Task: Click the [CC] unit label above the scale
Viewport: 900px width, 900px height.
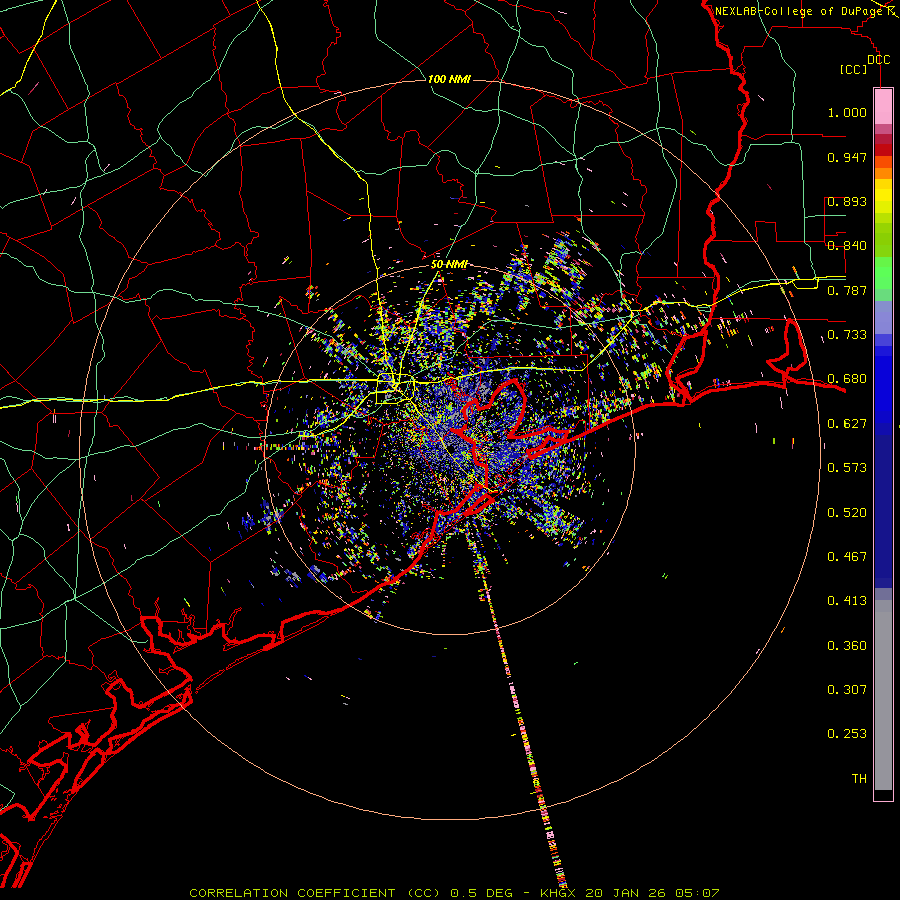Action: [x=854, y=69]
